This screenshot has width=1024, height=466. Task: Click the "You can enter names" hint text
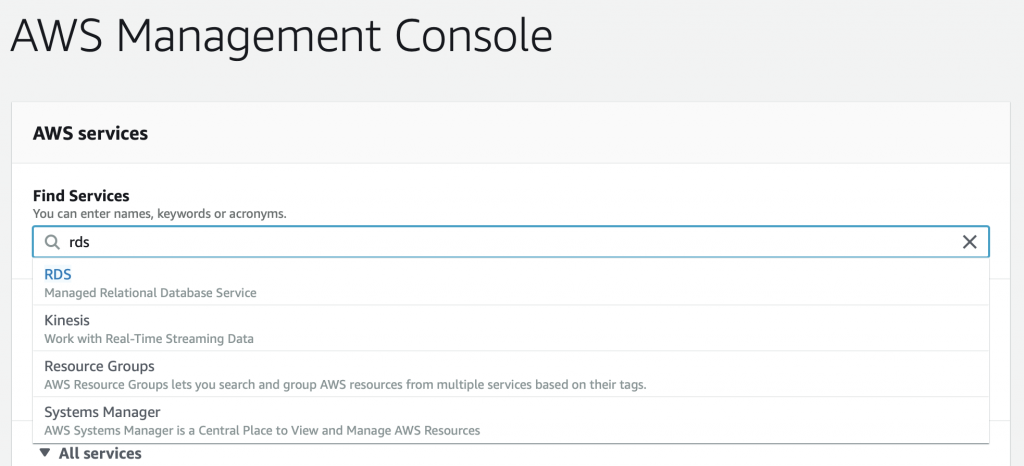159,213
